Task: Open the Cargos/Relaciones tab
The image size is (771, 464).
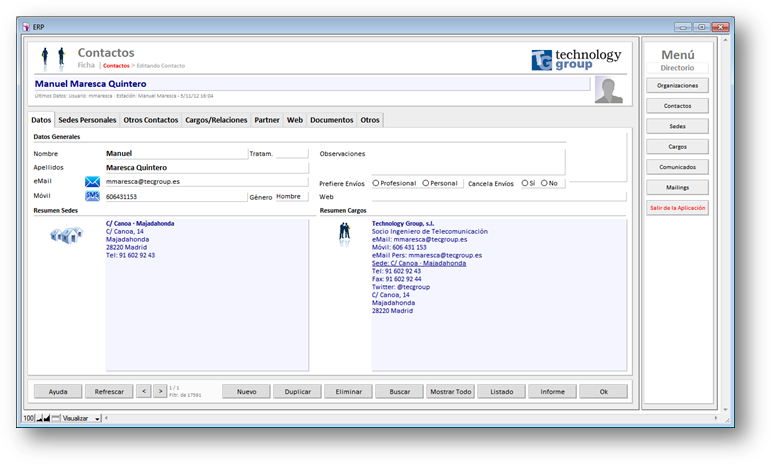Action: point(216,120)
